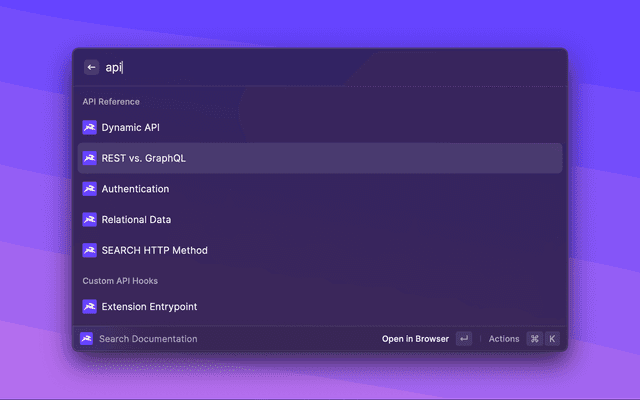Viewport: 640px width, 400px height.
Task: Click the Relational Data item icon
Action: (x=89, y=220)
